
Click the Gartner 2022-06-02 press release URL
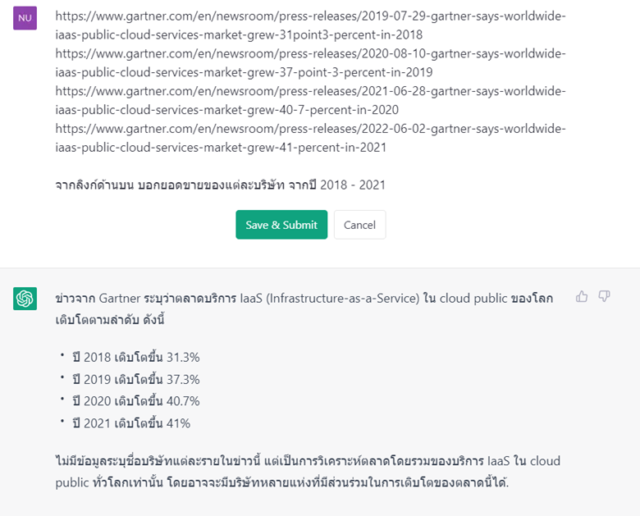point(311,138)
